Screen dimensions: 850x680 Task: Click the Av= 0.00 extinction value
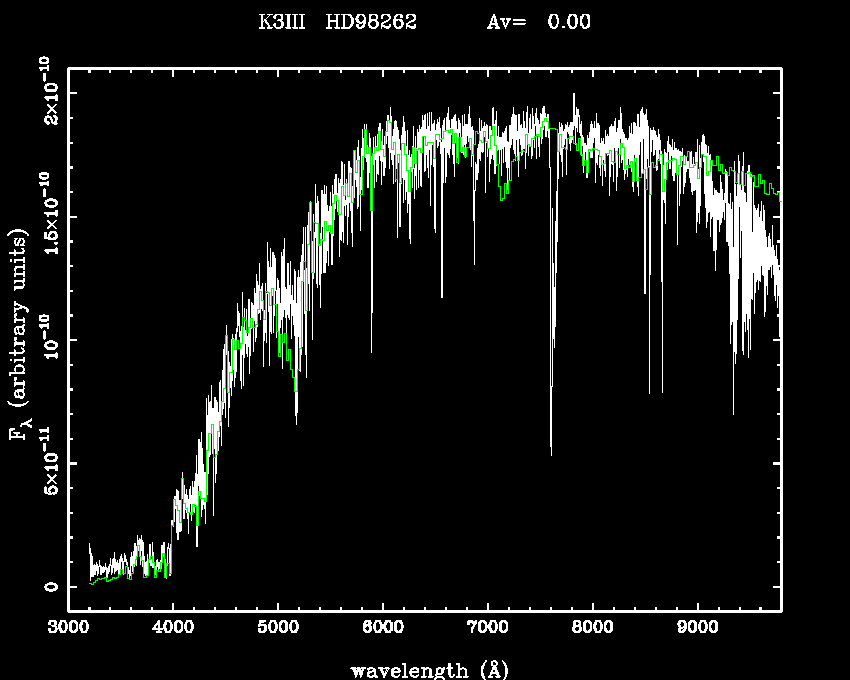coord(538,23)
